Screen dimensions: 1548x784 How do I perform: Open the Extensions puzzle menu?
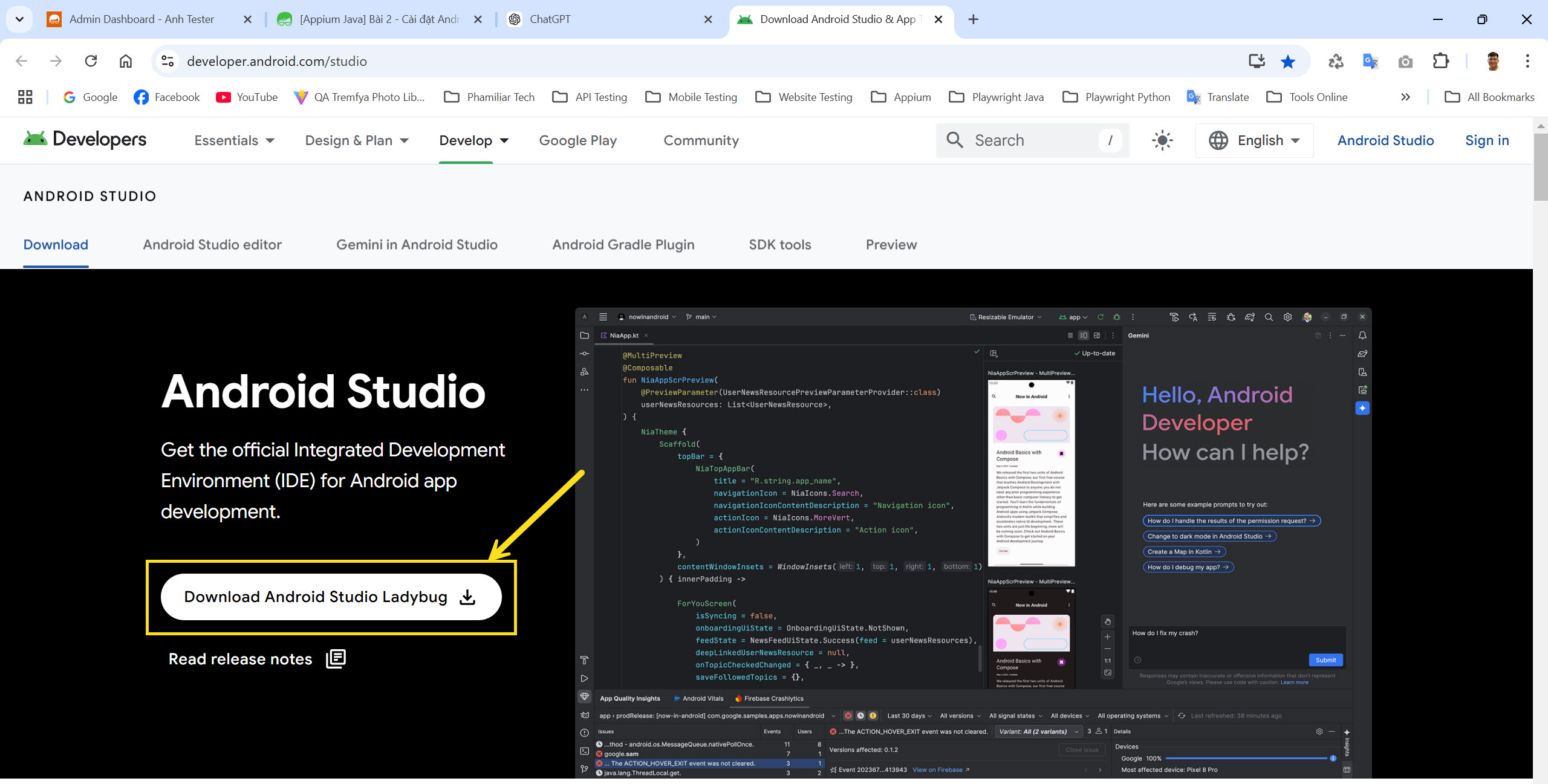1441,61
